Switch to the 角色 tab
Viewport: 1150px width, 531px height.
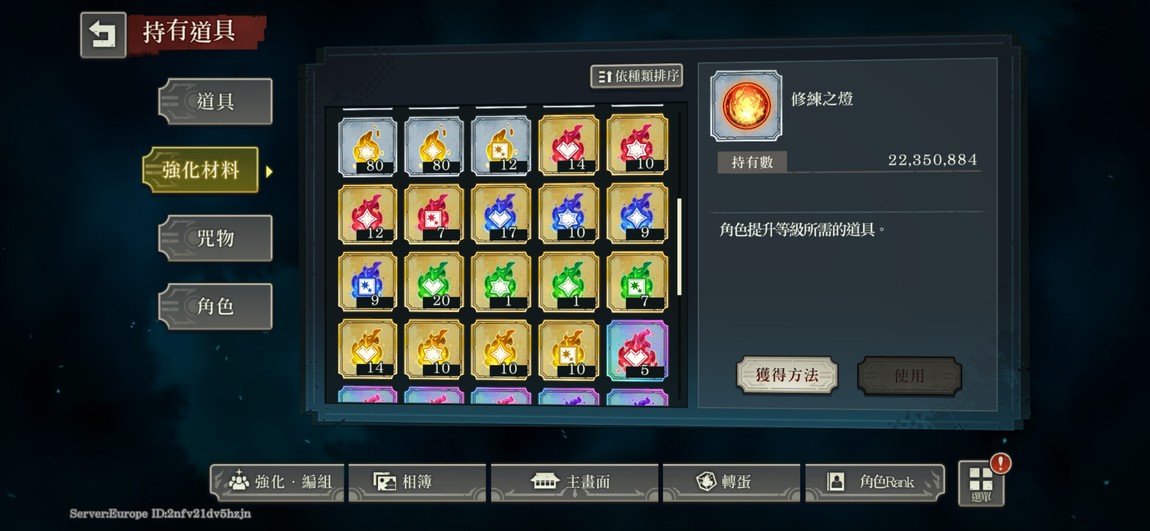tap(215, 306)
